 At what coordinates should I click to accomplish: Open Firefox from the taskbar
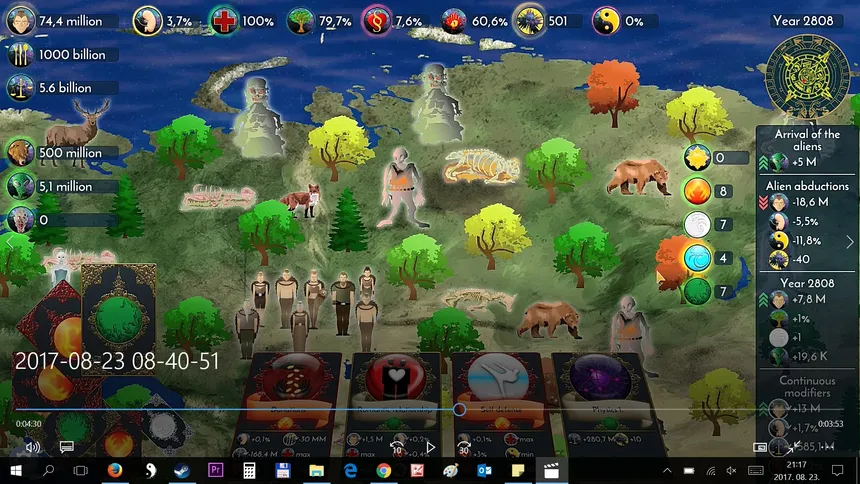(115, 471)
